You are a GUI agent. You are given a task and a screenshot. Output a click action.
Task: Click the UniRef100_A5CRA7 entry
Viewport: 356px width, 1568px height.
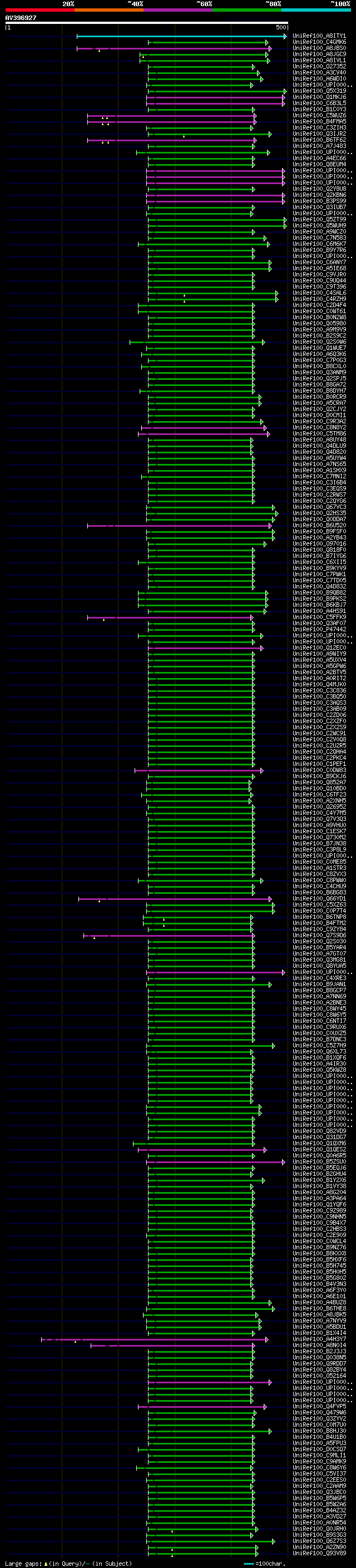pos(319,403)
